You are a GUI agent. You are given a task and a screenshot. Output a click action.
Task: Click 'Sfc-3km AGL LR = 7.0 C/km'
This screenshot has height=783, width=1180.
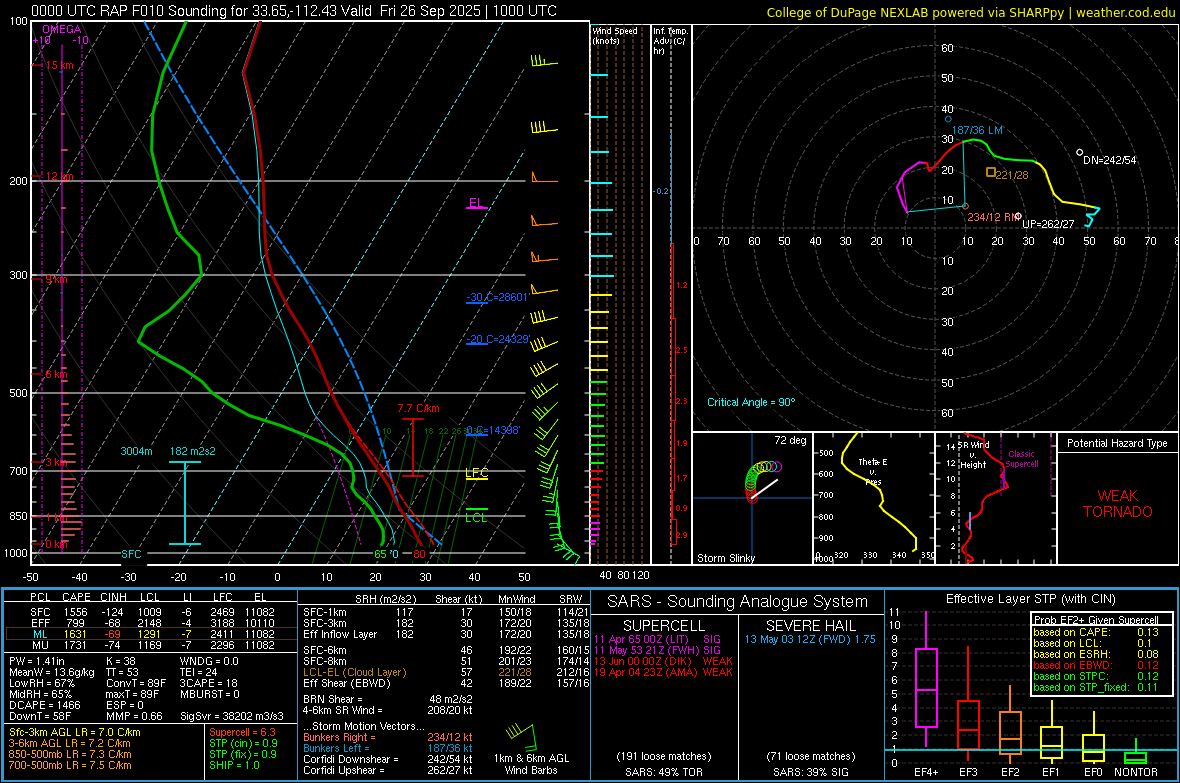(x=75, y=732)
